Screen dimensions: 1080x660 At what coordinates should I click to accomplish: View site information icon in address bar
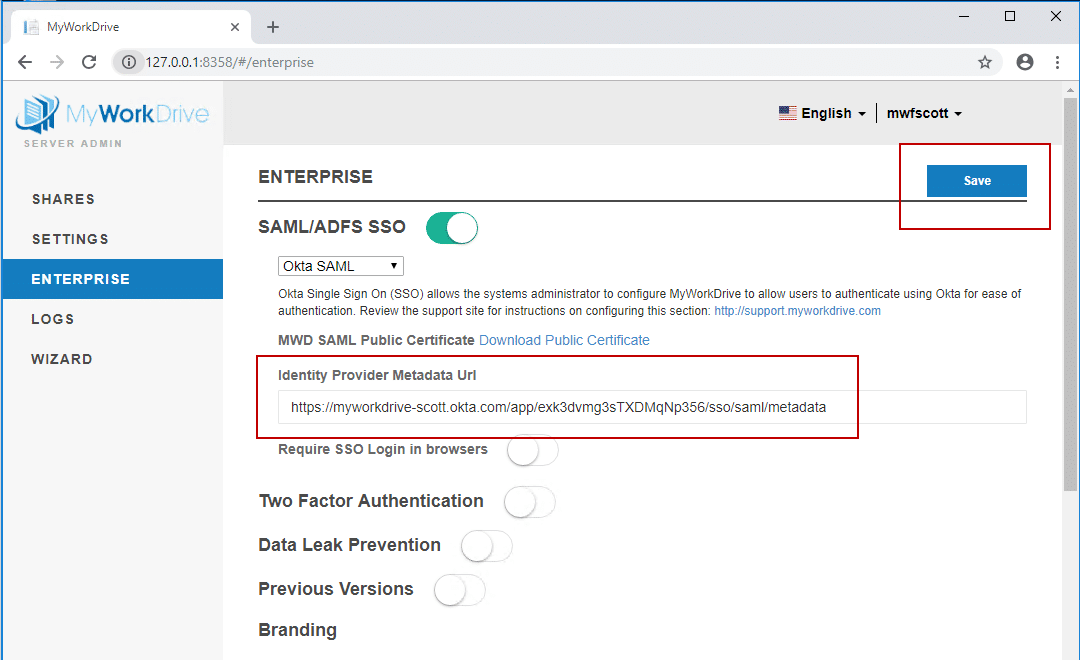[x=128, y=62]
